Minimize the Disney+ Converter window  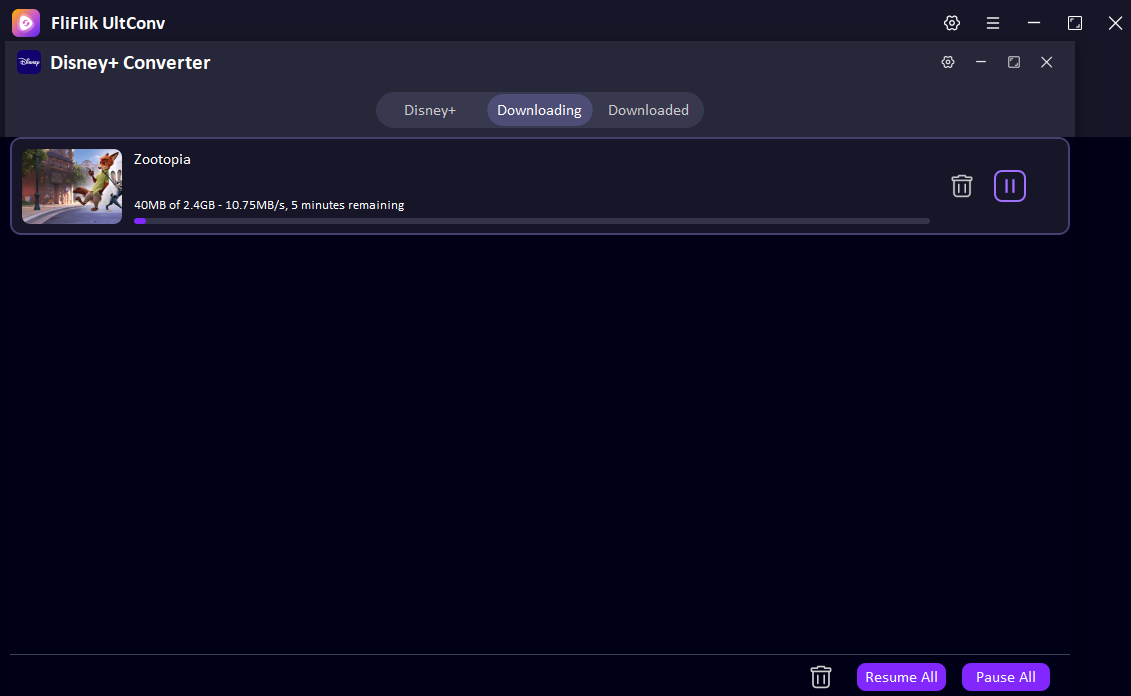pos(980,61)
